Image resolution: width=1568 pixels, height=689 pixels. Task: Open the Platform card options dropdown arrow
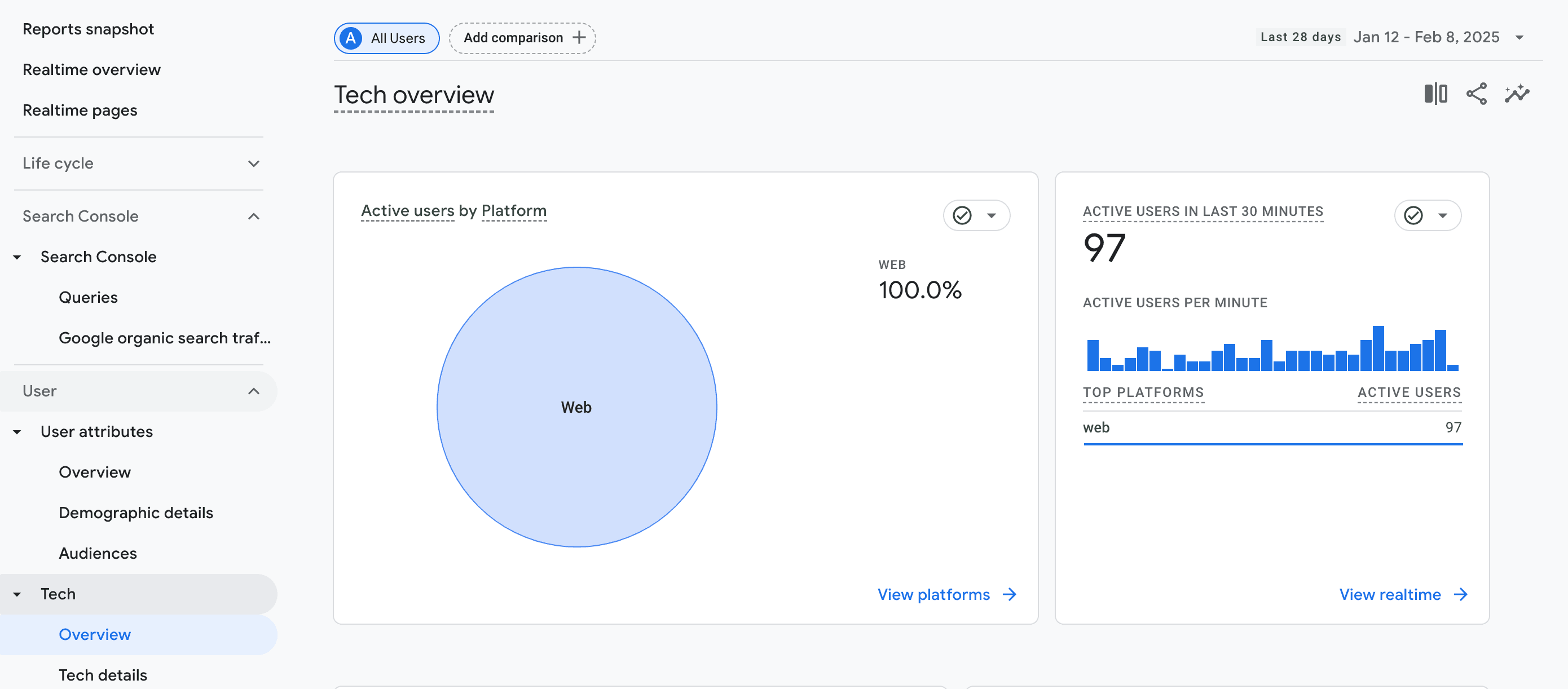pyautogui.click(x=991, y=215)
